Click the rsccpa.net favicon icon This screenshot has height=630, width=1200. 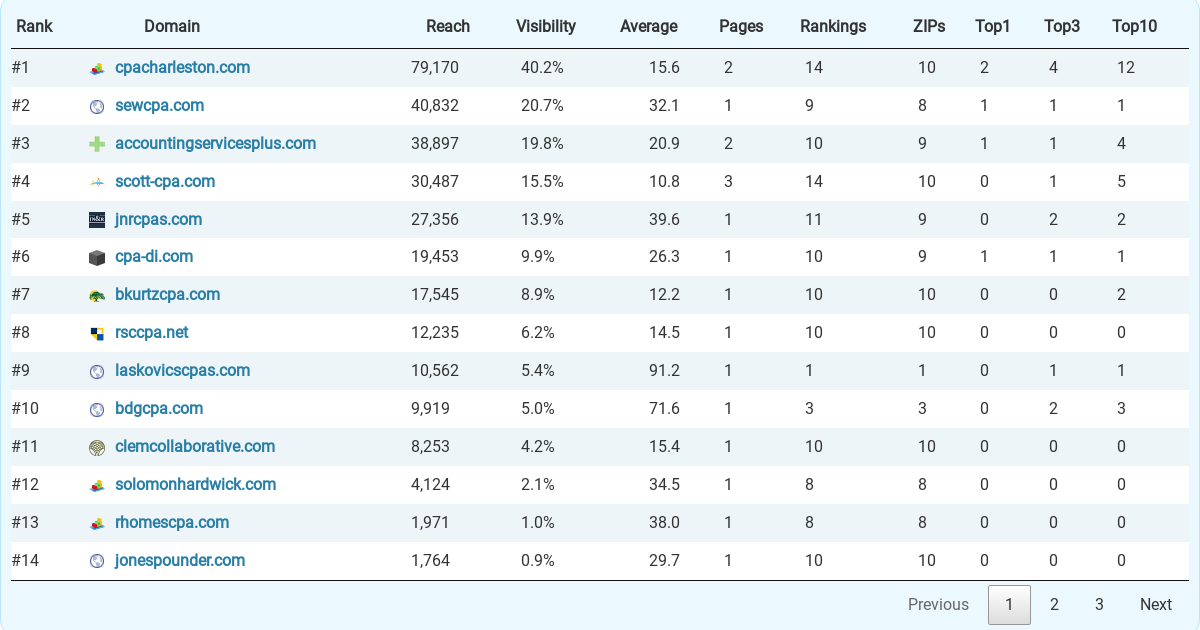(x=97, y=334)
